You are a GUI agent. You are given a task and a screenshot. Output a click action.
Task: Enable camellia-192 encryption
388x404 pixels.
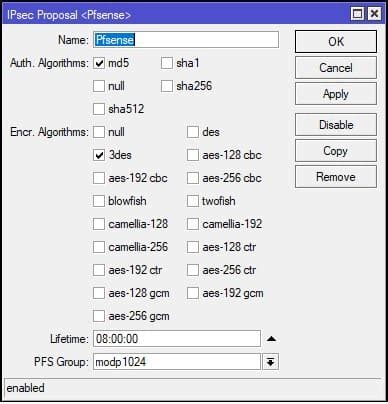point(193,224)
